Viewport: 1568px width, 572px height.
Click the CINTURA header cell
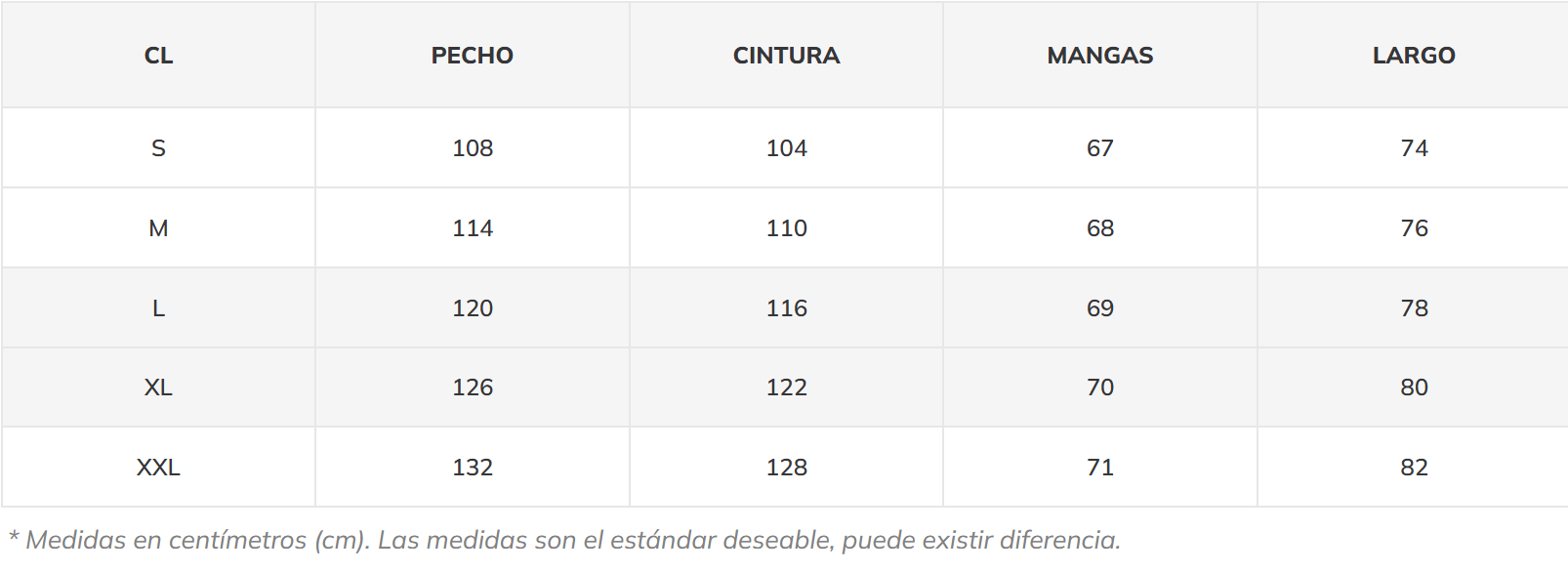click(786, 56)
